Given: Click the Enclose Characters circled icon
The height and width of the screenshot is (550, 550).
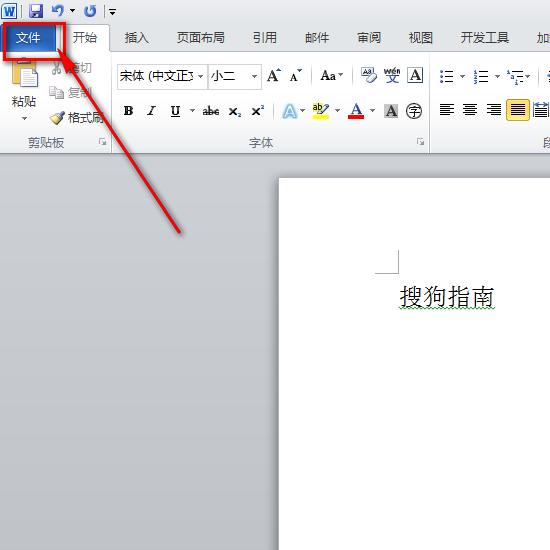Looking at the screenshot, I should [x=414, y=111].
